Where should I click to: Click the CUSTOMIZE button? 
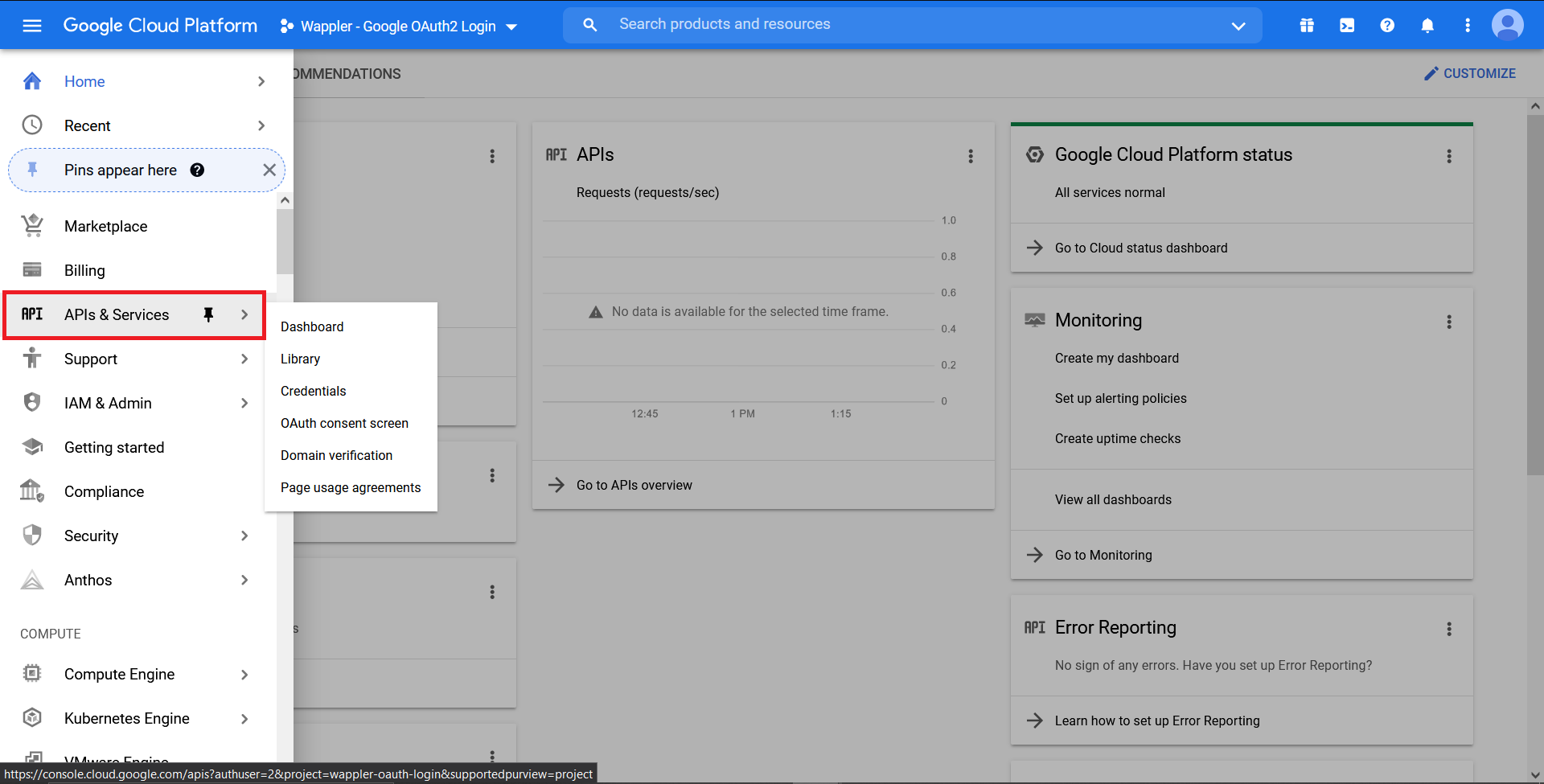[1469, 73]
